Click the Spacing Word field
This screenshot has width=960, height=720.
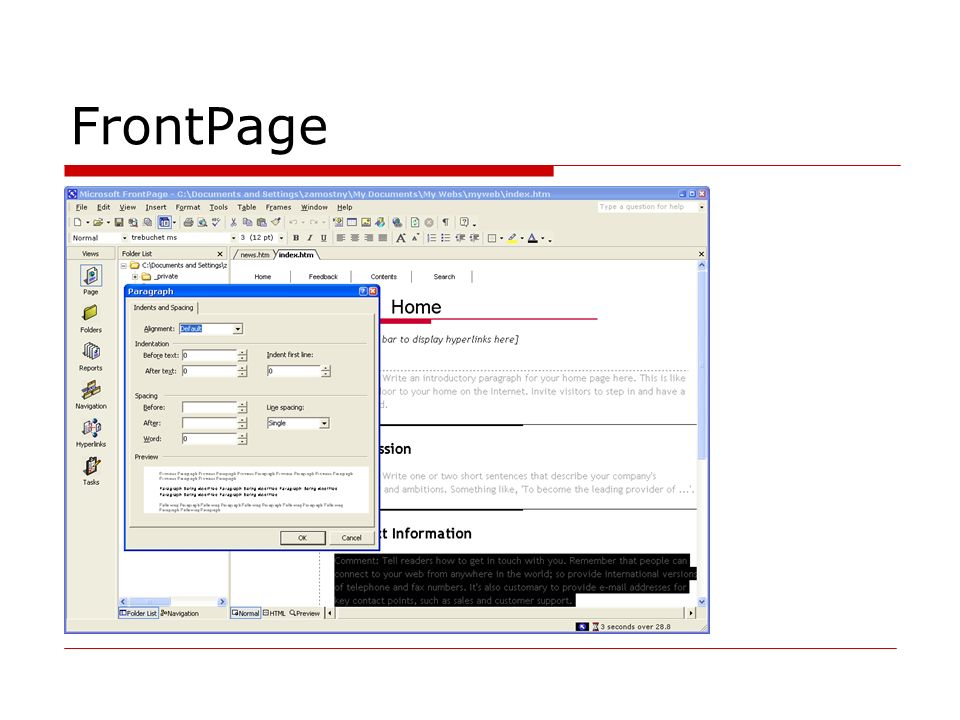click(209, 438)
